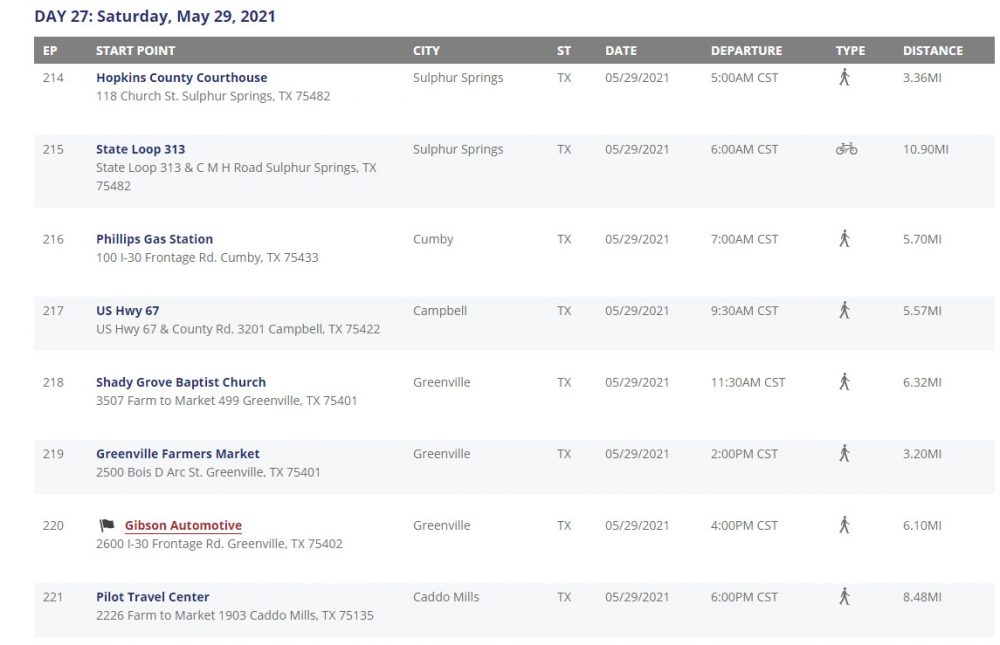Click the walking icon for Gibson Automotive row

(844, 525)
